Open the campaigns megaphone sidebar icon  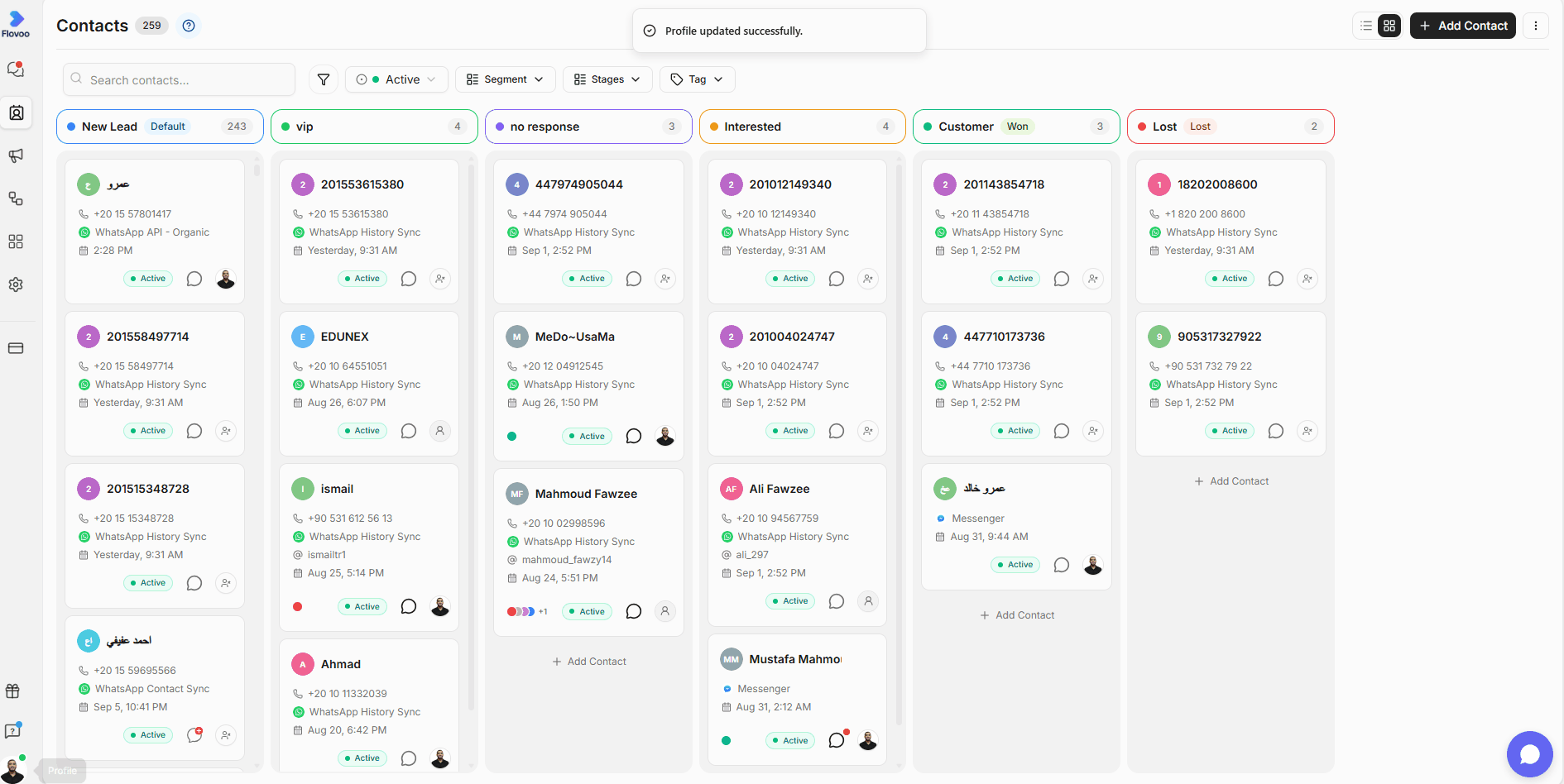coord(16,155)
